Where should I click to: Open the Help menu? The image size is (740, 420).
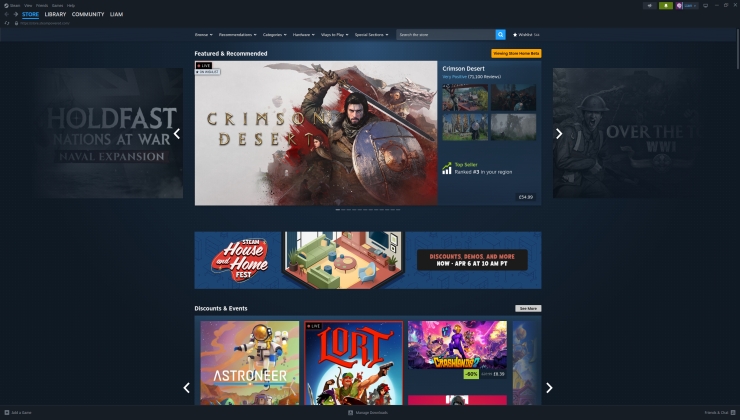71,6
